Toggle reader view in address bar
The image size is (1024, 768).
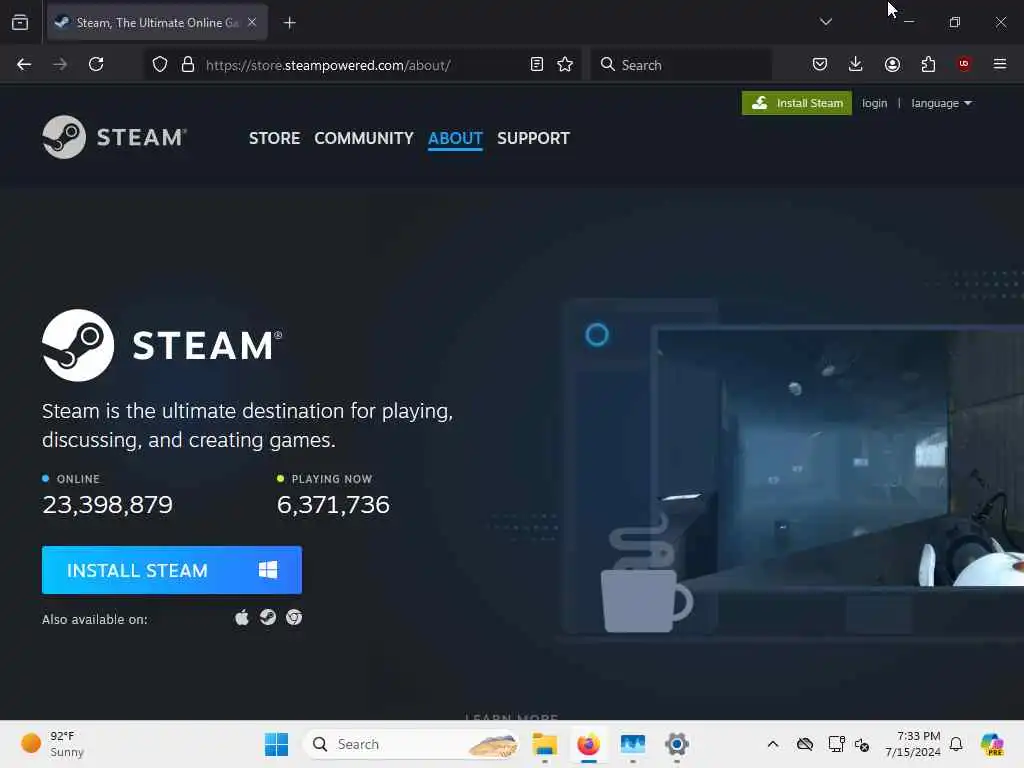point(537,64)
